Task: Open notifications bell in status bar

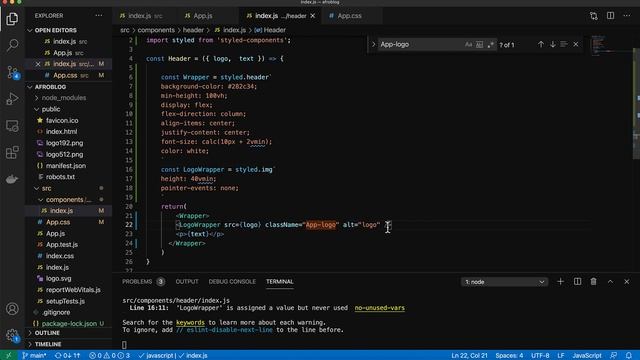Action: tap(629, 356)
